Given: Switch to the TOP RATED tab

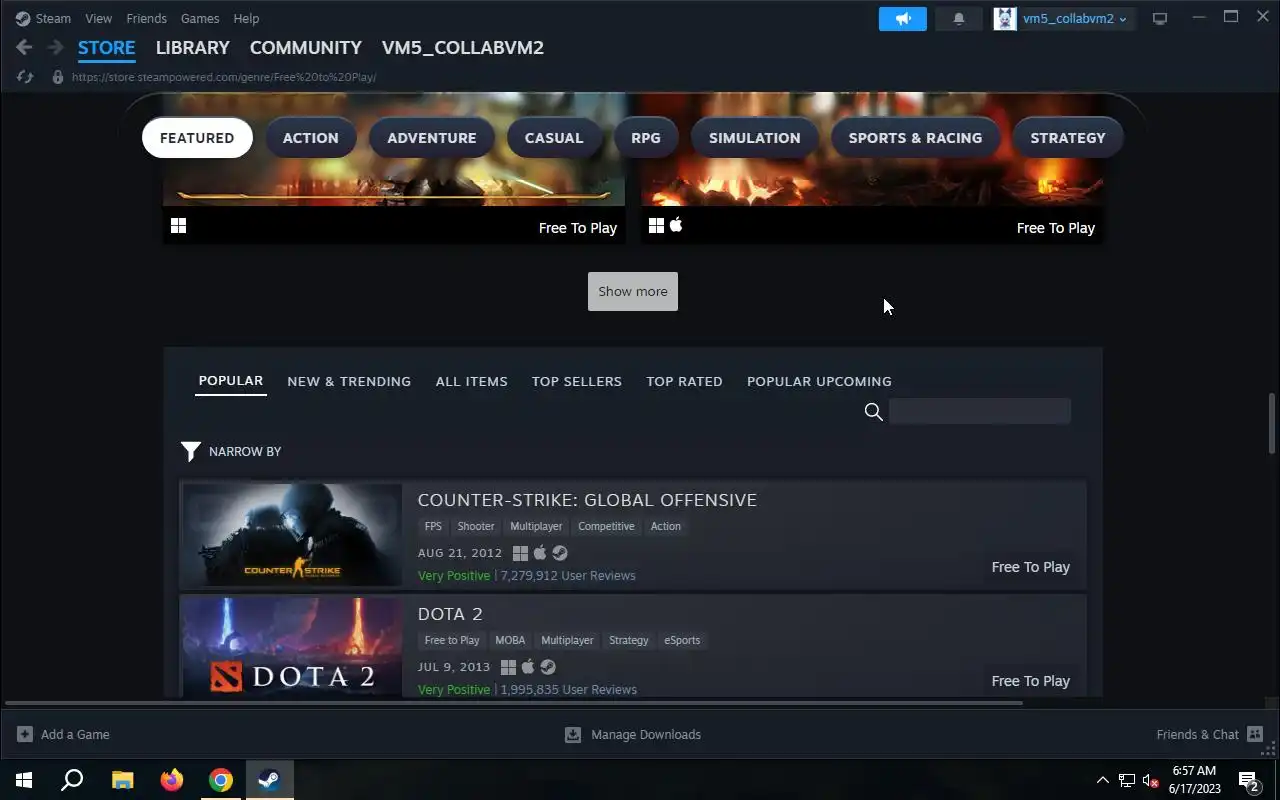Looking at the screenshot, I should 684,381.
